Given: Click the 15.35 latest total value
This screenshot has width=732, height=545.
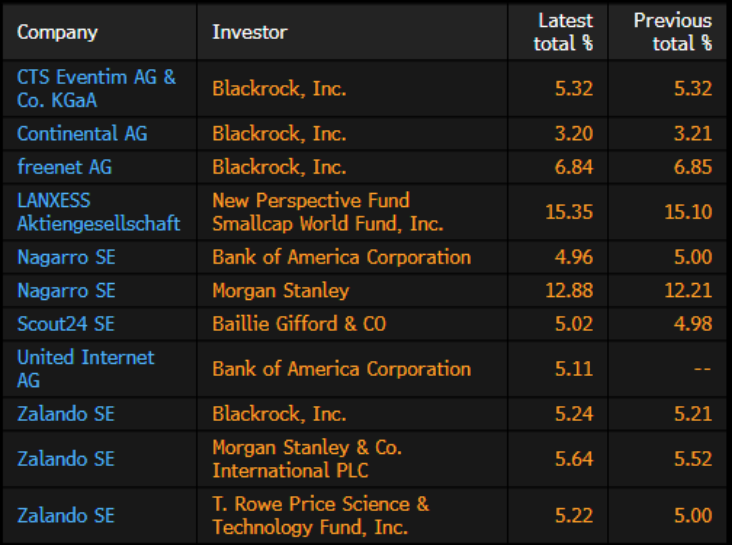Looking at the screenshot, I should 573,212.
